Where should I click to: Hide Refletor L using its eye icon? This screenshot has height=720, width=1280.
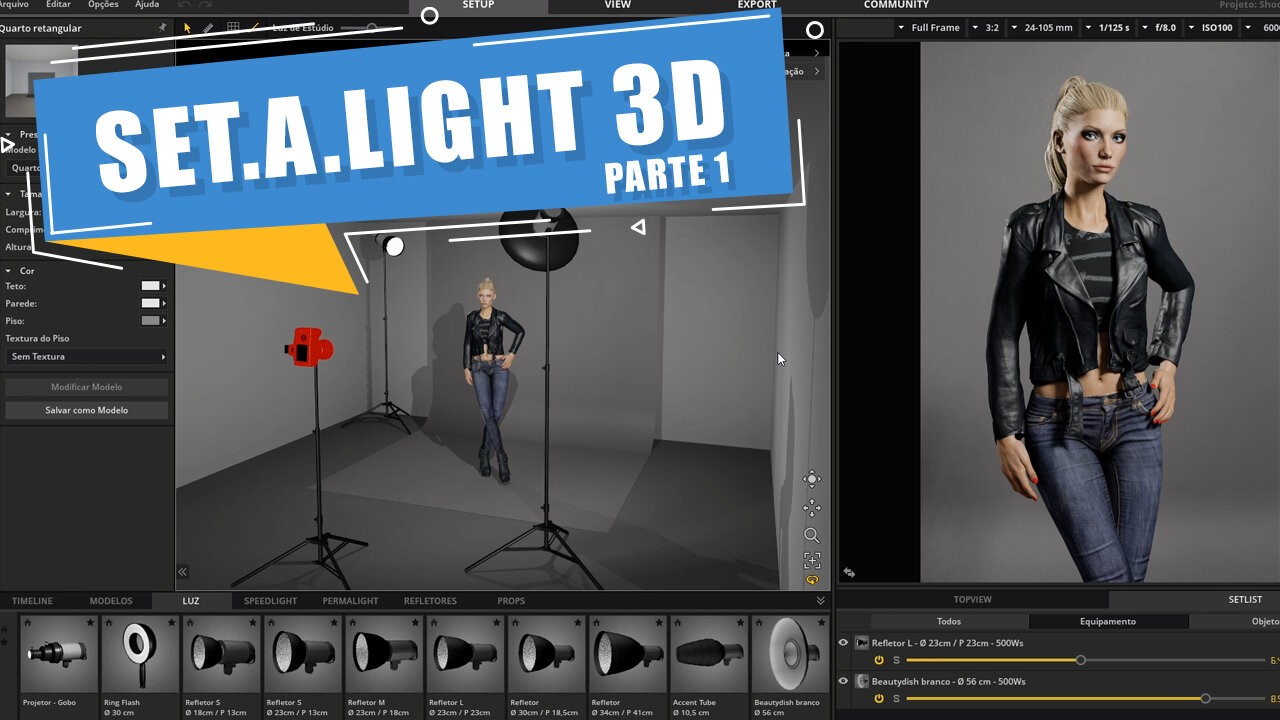(x=843, y=643)
